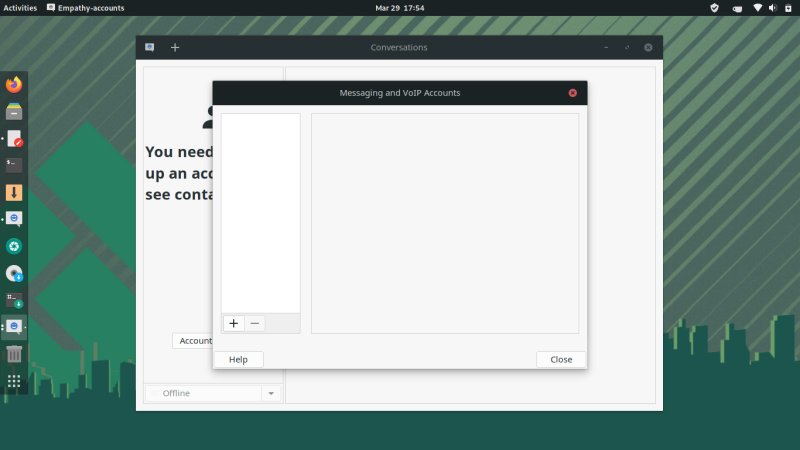Screen dimensions: 800x450
Task: Click the empty account details pane
Action: click(445, 223)
